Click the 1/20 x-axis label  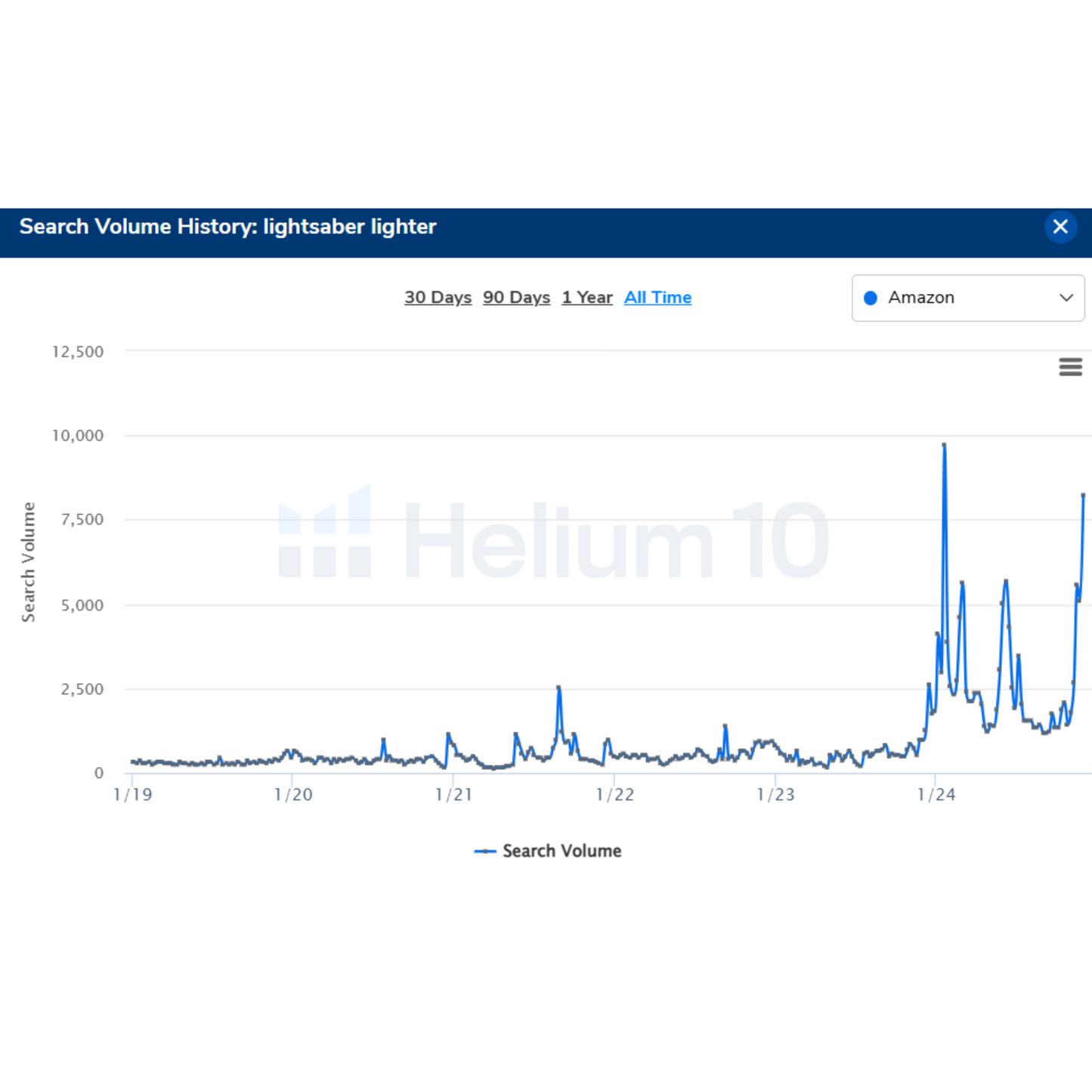pyautogui.click(x=293, y=795)
